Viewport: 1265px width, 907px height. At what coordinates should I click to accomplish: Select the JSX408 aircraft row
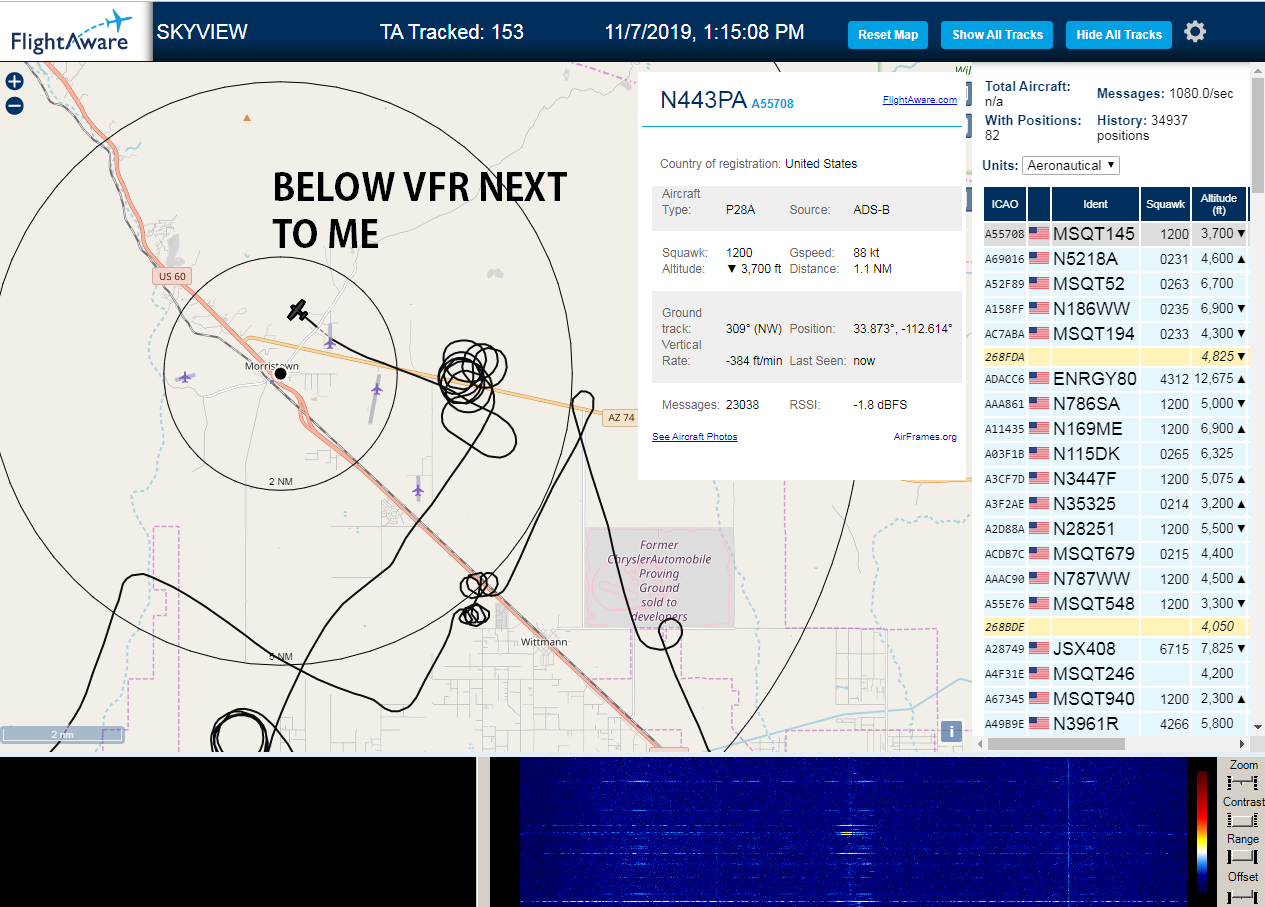tap(1117, 649)
